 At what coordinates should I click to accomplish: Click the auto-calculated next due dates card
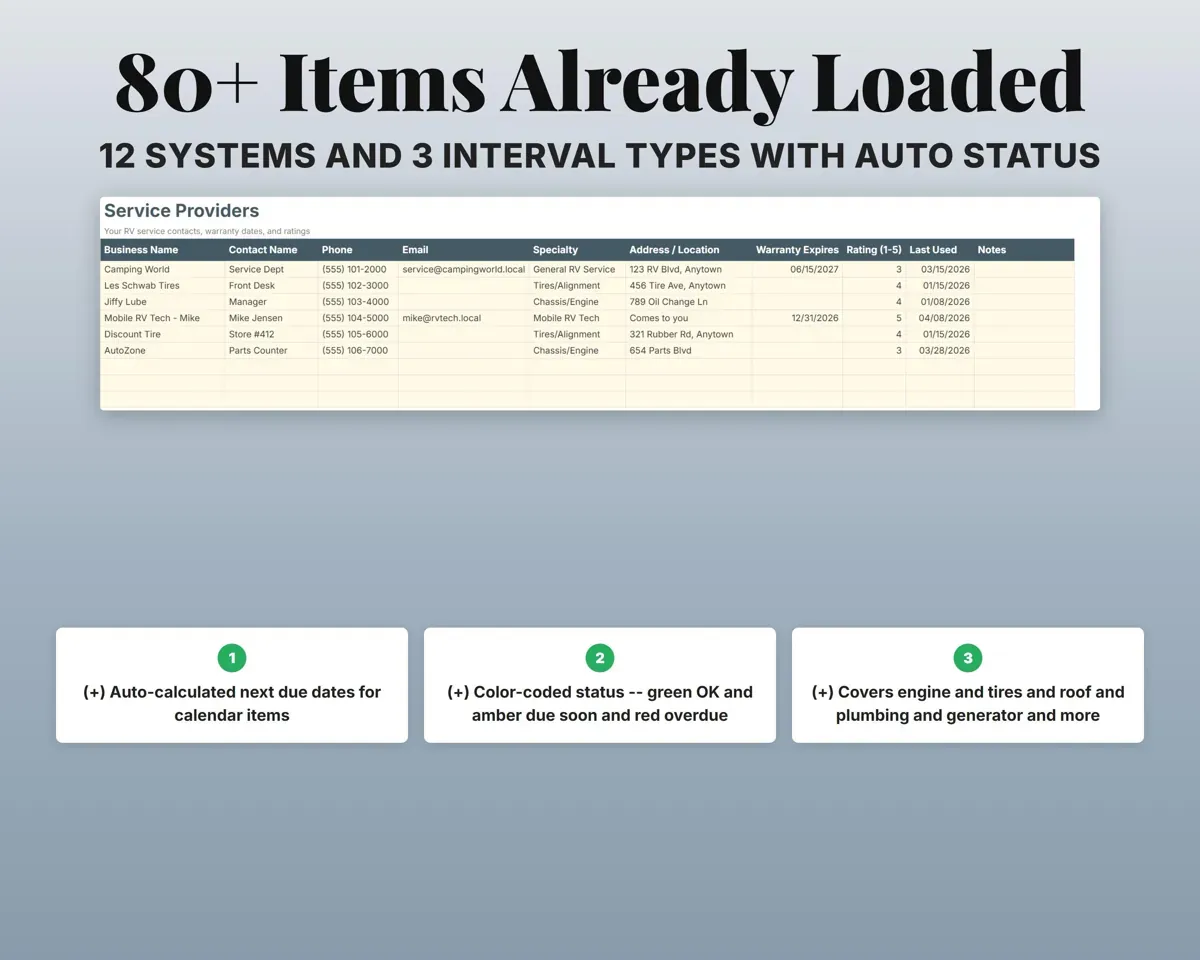click(x=232, y=685)
